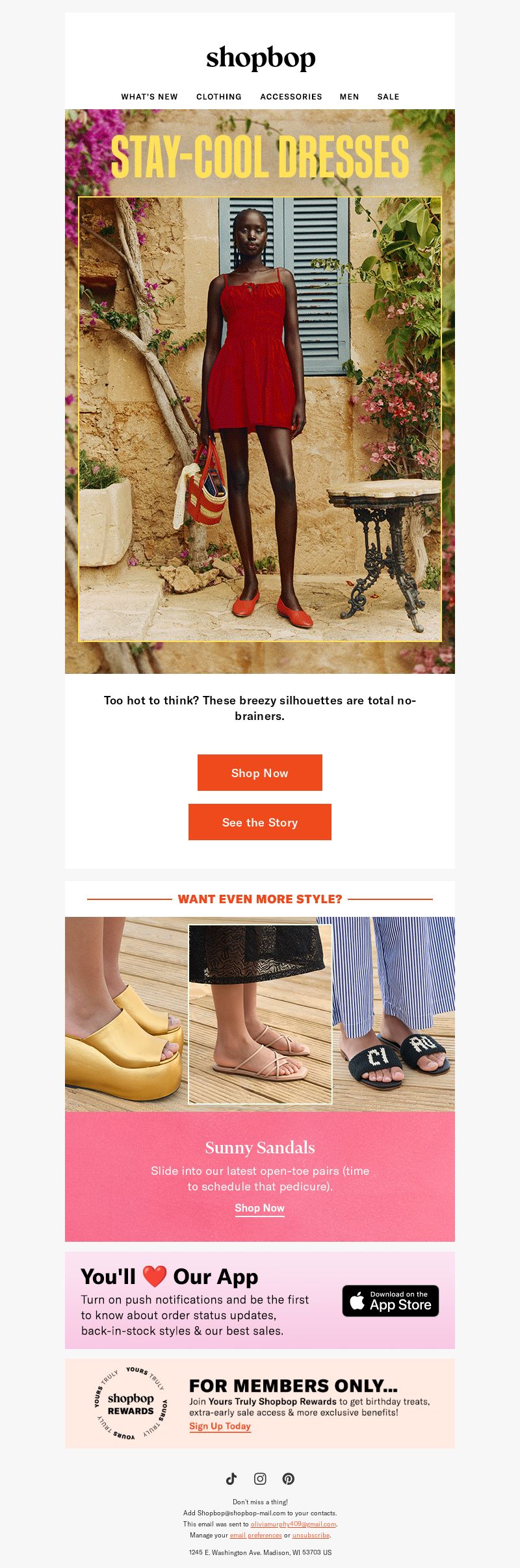Click the See the Story button
This screenshot has height=1568, width=520.
tap(260, 822)
